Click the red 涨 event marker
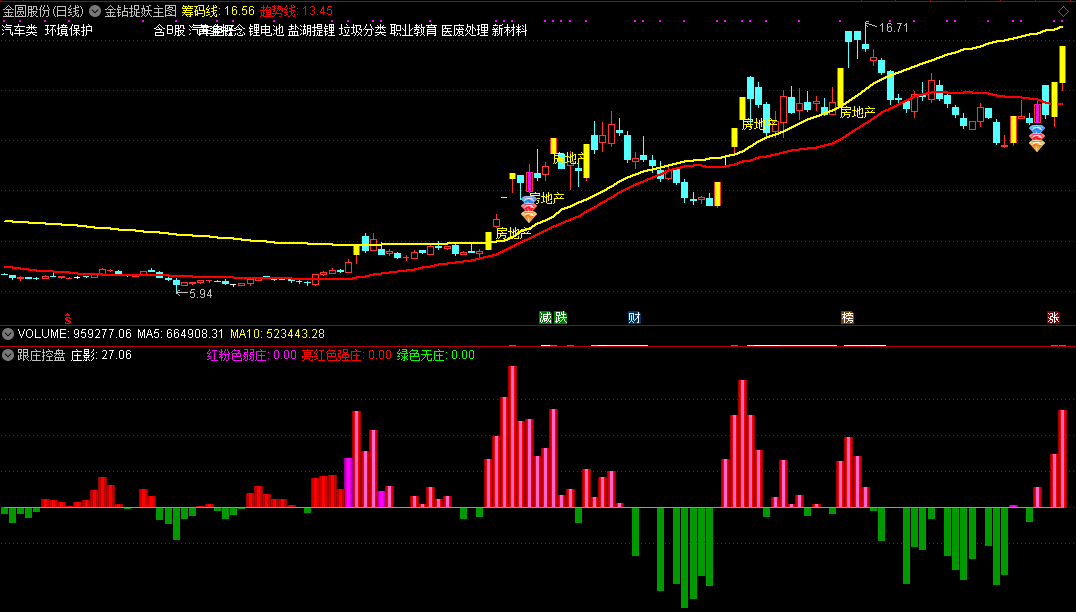The width and height of the screenshot is (1076, 612). 1053,318
